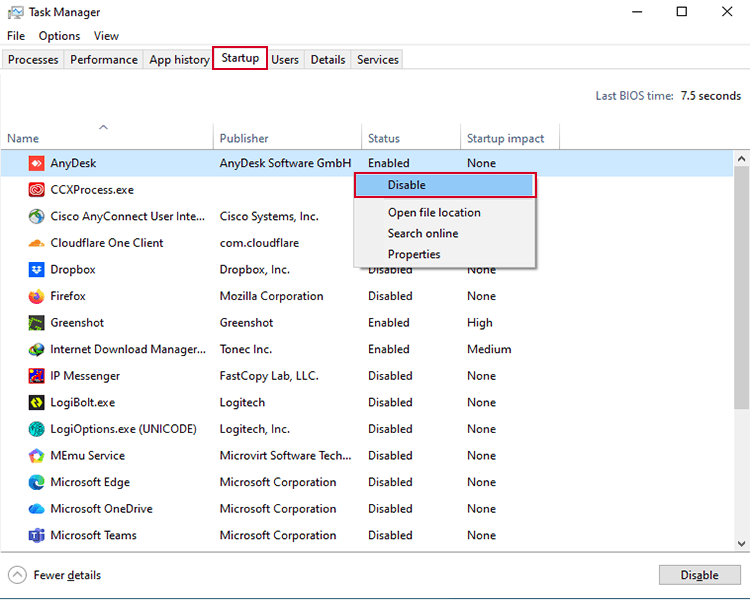Minimize the Task Manager window
Image resolution: width=750 pixels, height=600 pixels.
click(x=637, y=11)
